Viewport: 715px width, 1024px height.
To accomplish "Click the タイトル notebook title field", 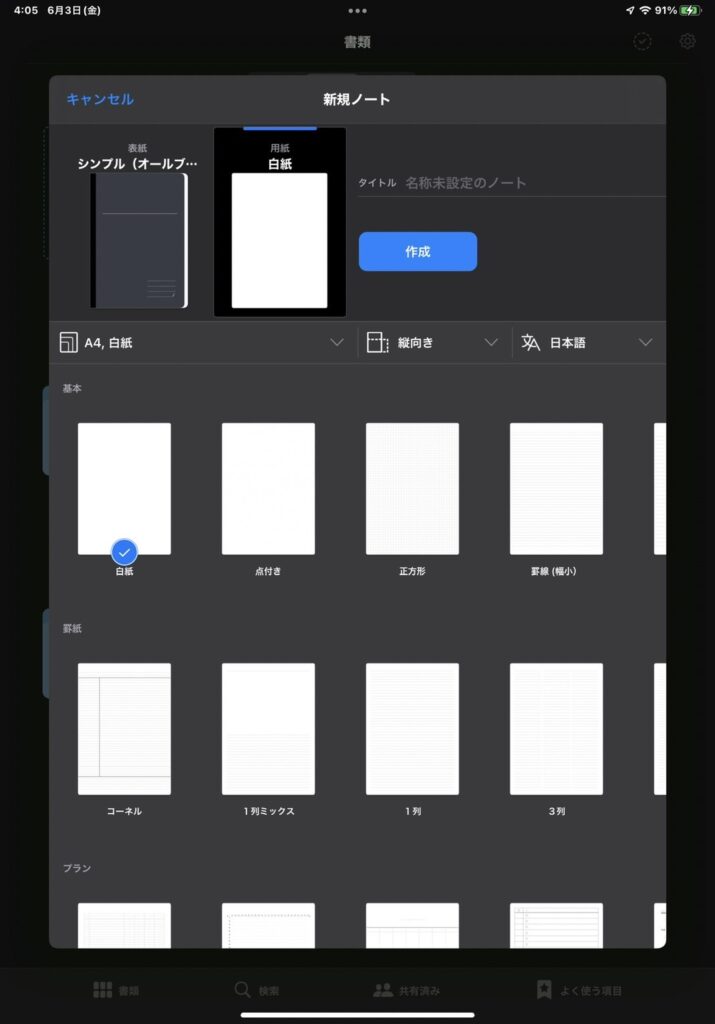I will click(x=530, y=183).
